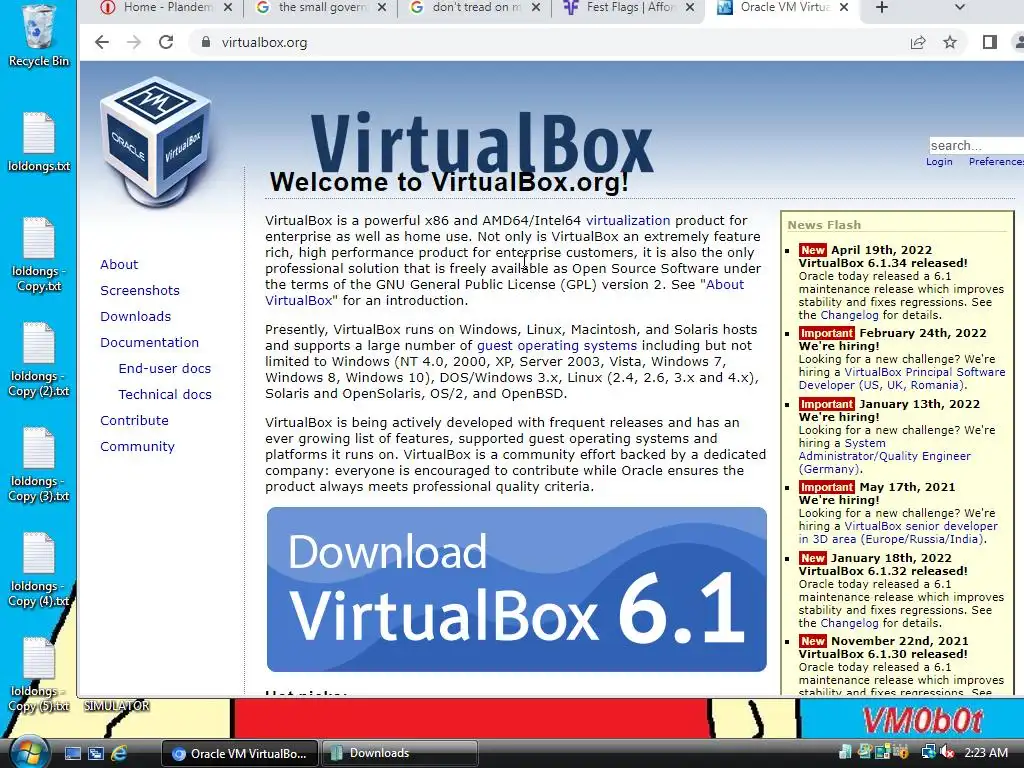Close the 'the small govern' tab
The height and width of the screenshot is (768, 1024).
pyautogui.click(x=382, y=7)
